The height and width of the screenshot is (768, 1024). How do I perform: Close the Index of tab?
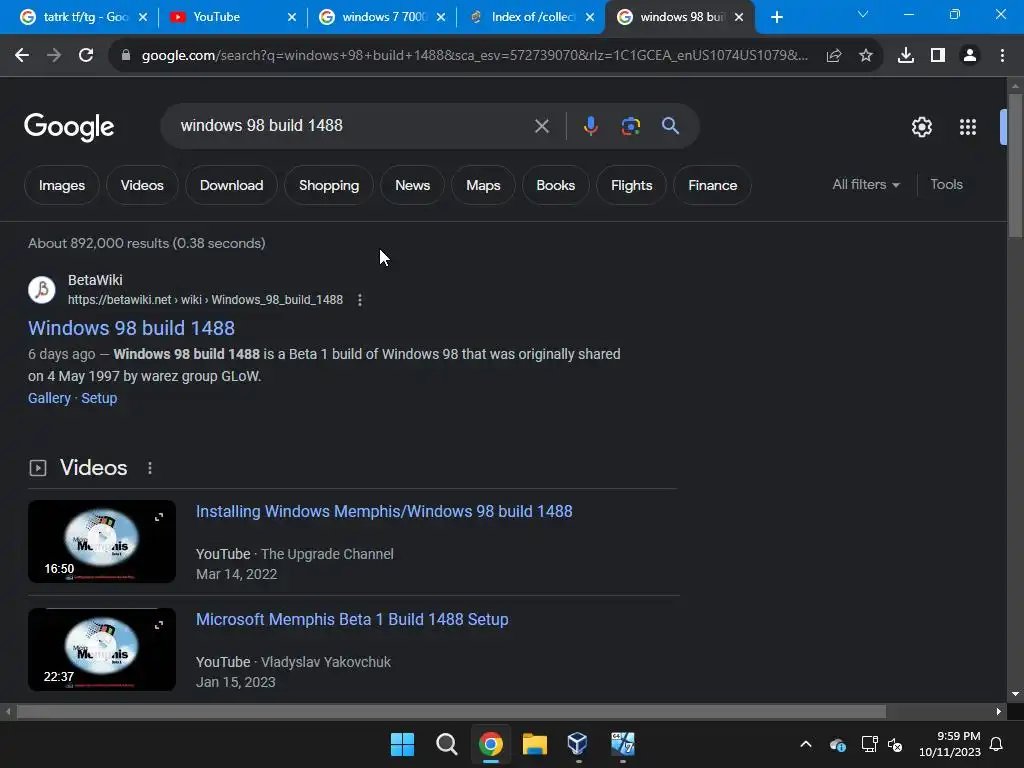(590, 17)
